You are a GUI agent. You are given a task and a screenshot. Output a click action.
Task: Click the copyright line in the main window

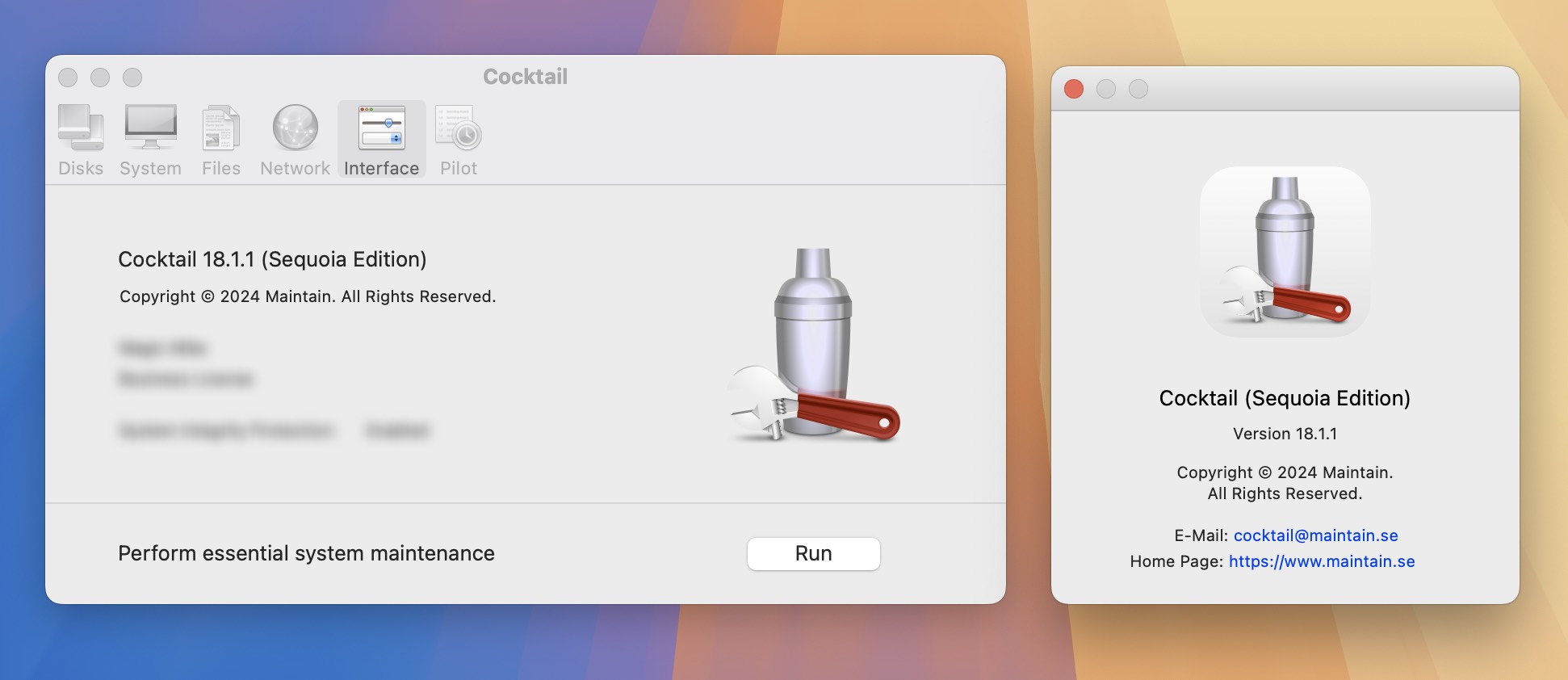click(x=308, y=296)
